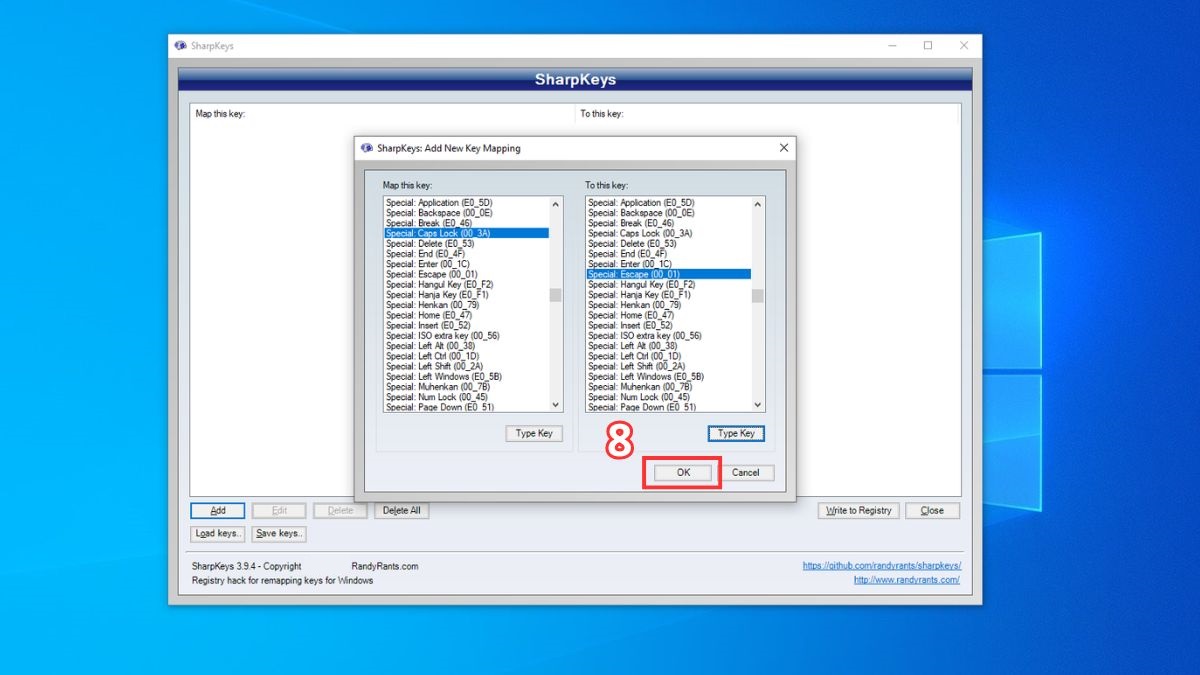Choose Hanja Key (E0_F1) in To this key list
1200x675 pixels.
[x=669, y=295]
